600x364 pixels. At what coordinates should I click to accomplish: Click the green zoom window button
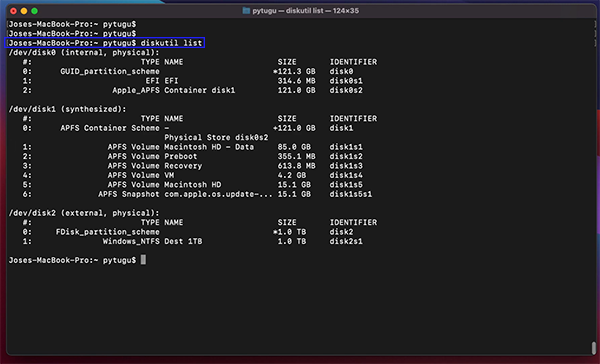34,11
